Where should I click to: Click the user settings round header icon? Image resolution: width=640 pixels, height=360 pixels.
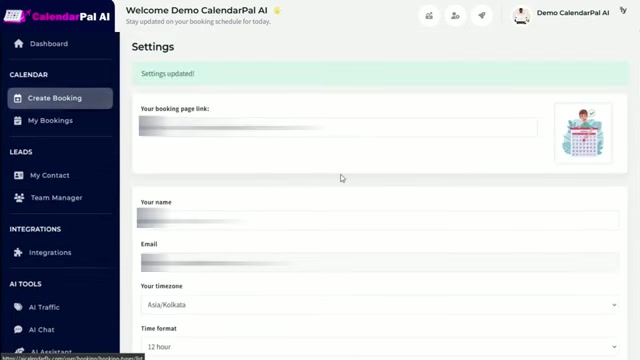click(455, 16)
